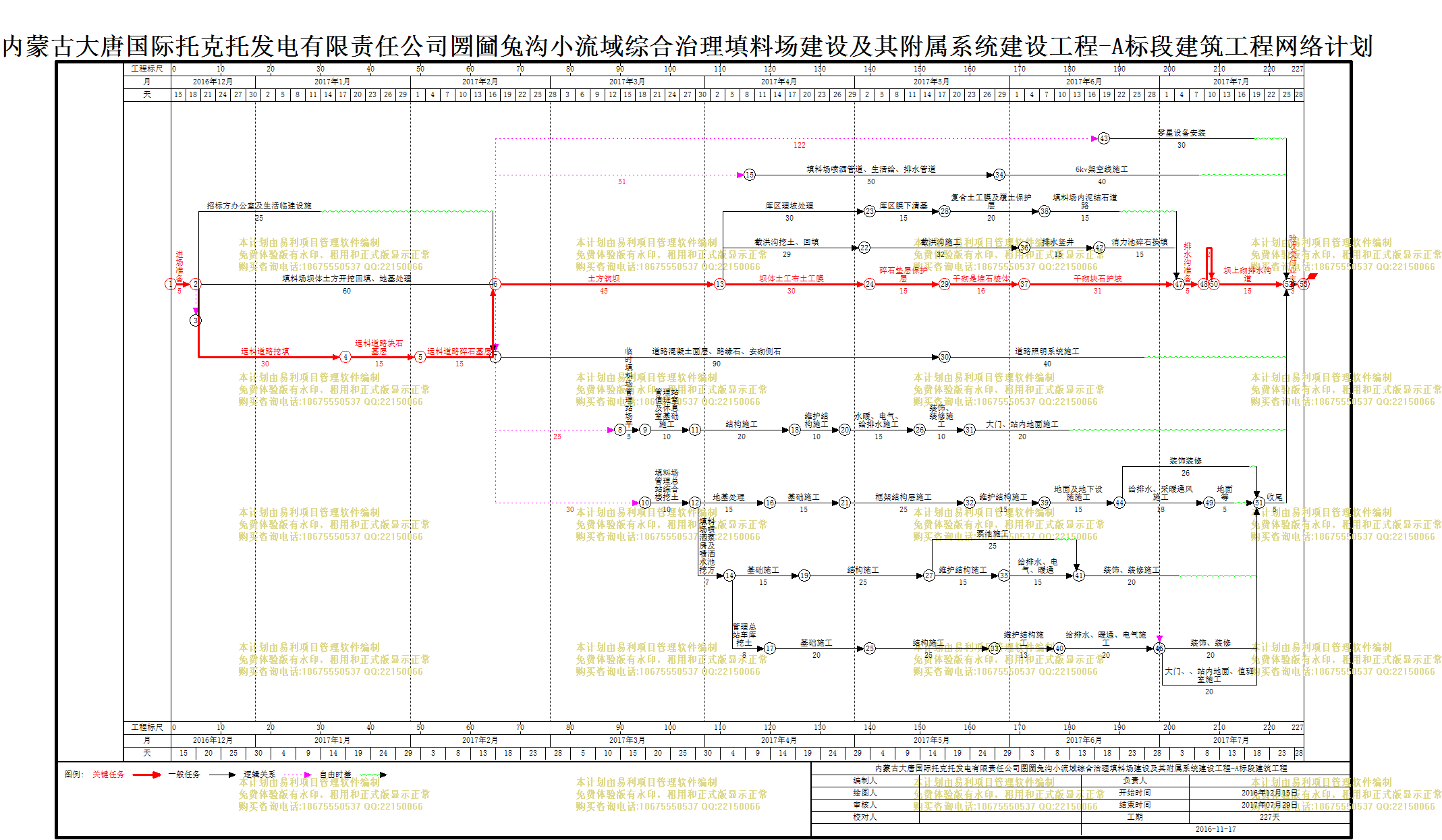Click node 43 before 零星设备安装
The width and height of the screenshot is (1442, 840).
tap(1103, 138)
